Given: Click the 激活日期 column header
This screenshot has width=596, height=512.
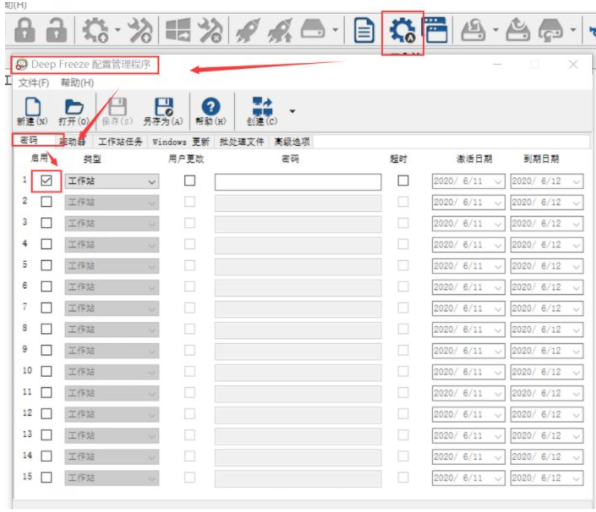Looking at the screenshot, I should 474,159.
